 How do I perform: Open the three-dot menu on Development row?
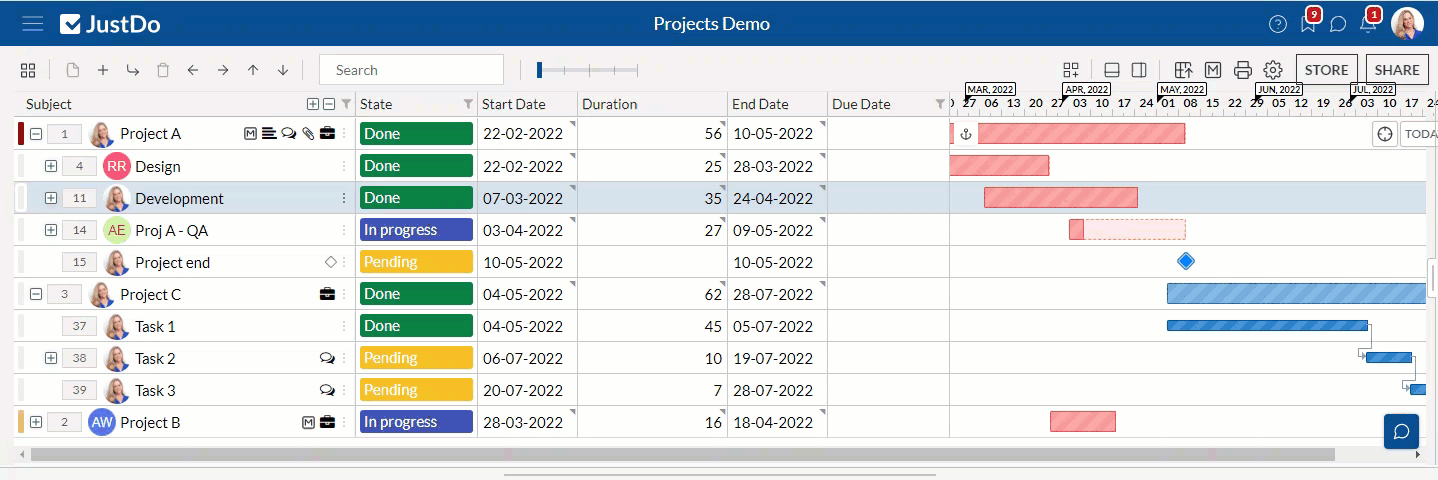click(x=345, y=198)
